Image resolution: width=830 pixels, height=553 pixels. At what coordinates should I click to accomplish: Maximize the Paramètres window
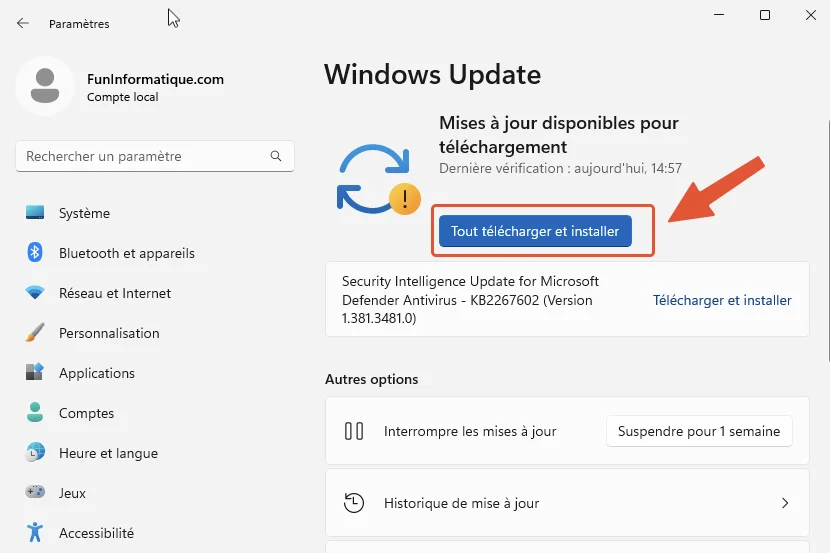765,15
